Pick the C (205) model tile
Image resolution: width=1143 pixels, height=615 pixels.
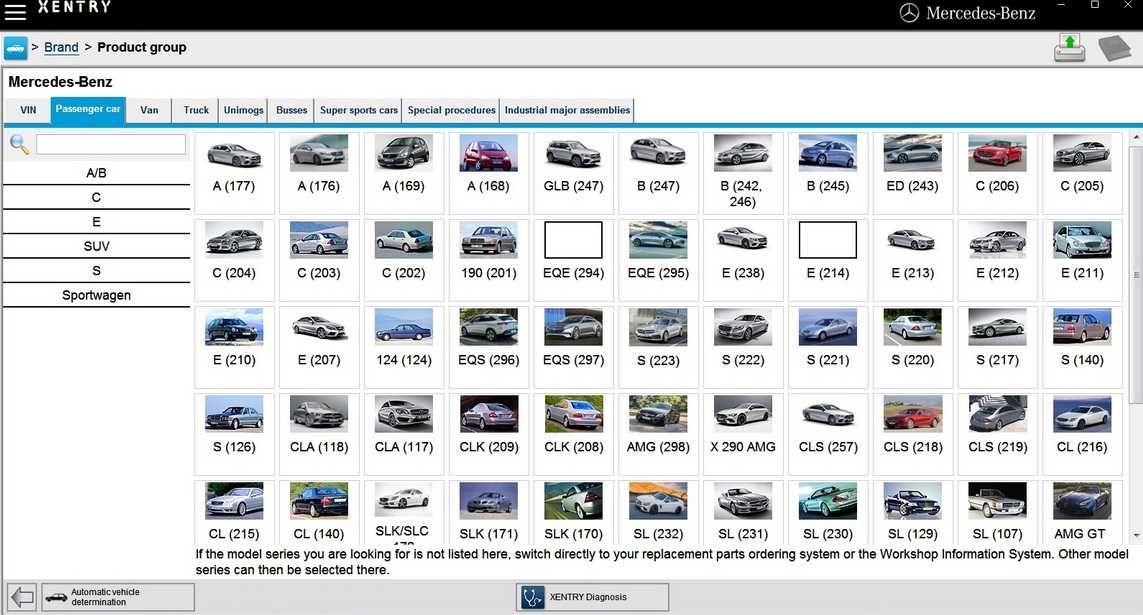point(1082,173)
